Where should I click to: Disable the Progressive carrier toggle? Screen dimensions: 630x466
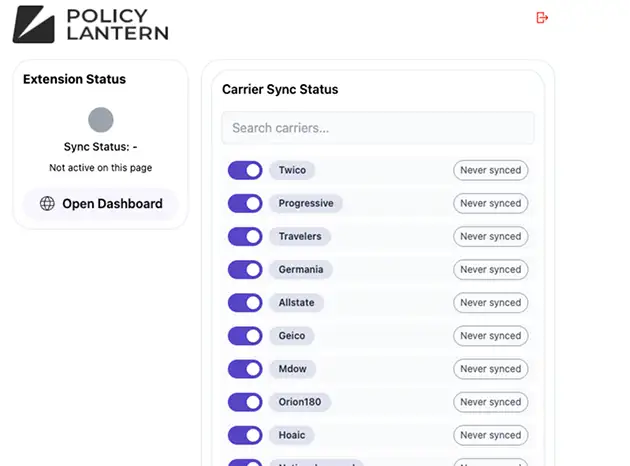[x=245, y=203]
